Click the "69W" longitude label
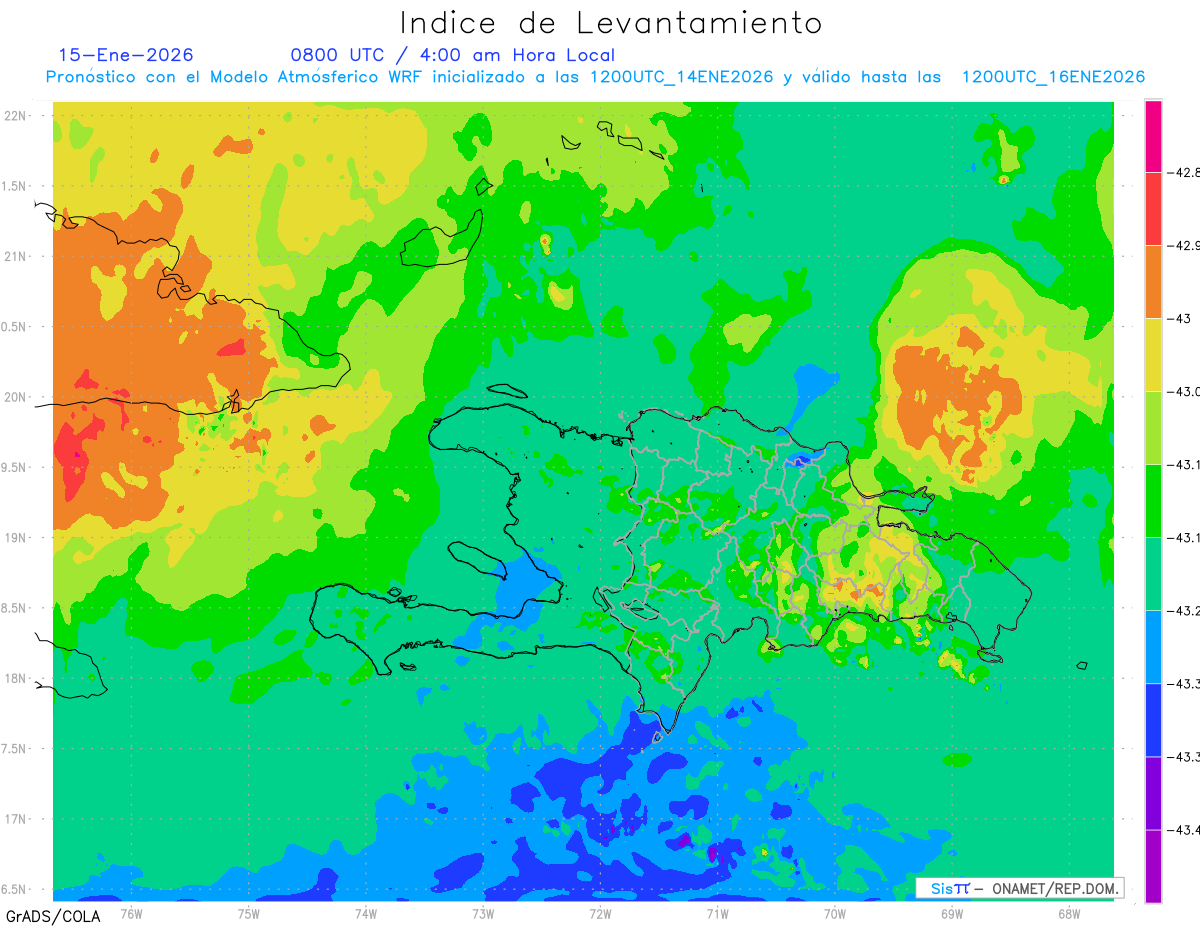The height and width of the screenshot is (927, 1200). tap(951, 913)
